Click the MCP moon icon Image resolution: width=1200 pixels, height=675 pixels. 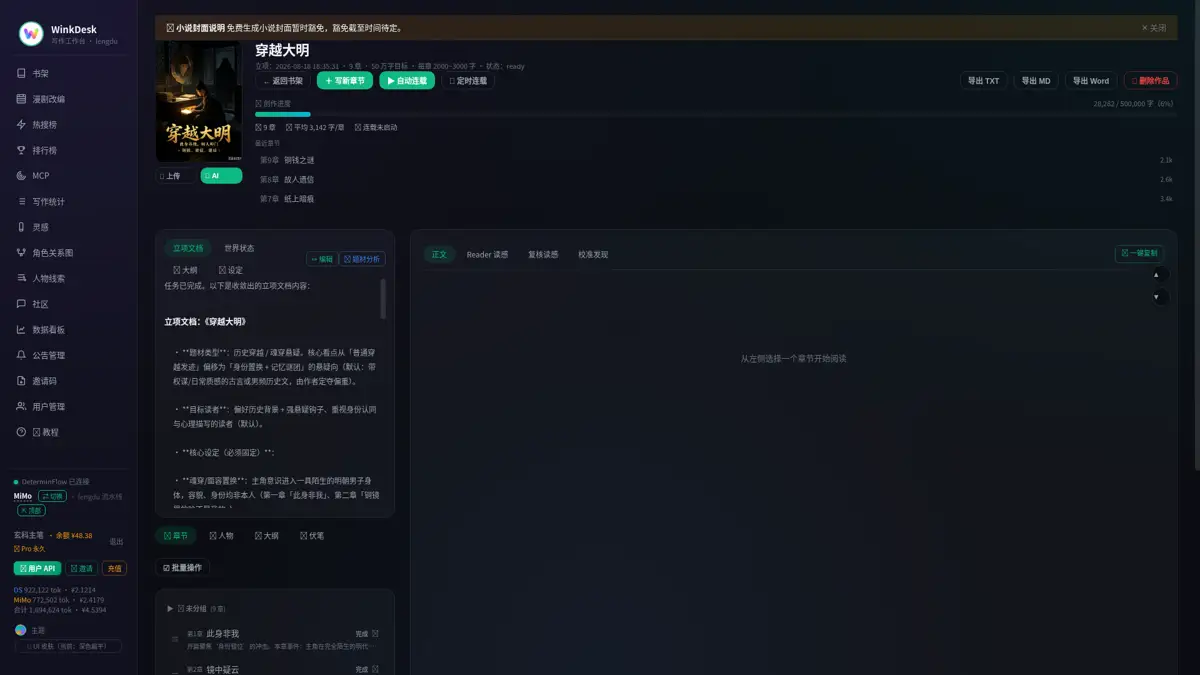[21, 176]
